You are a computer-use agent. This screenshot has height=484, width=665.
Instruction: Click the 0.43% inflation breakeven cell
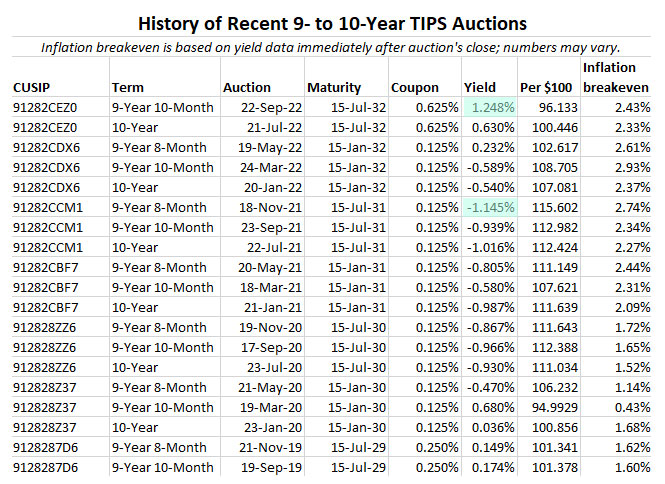pyautogui.click(x=631, y=407)
